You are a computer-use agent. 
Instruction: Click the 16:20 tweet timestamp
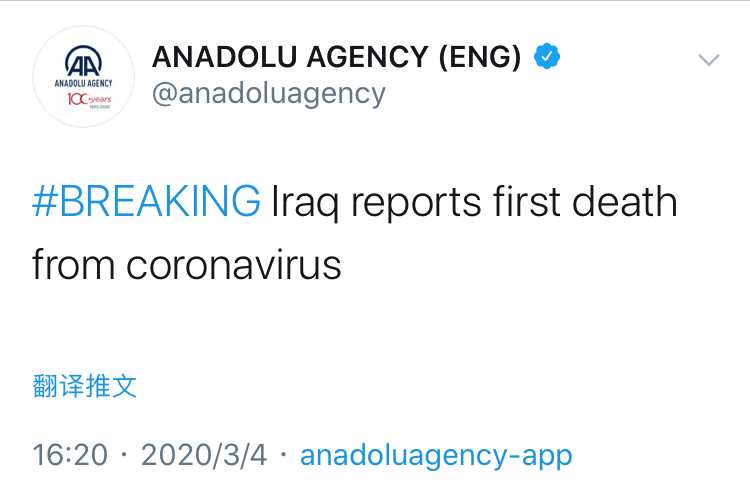70,455
